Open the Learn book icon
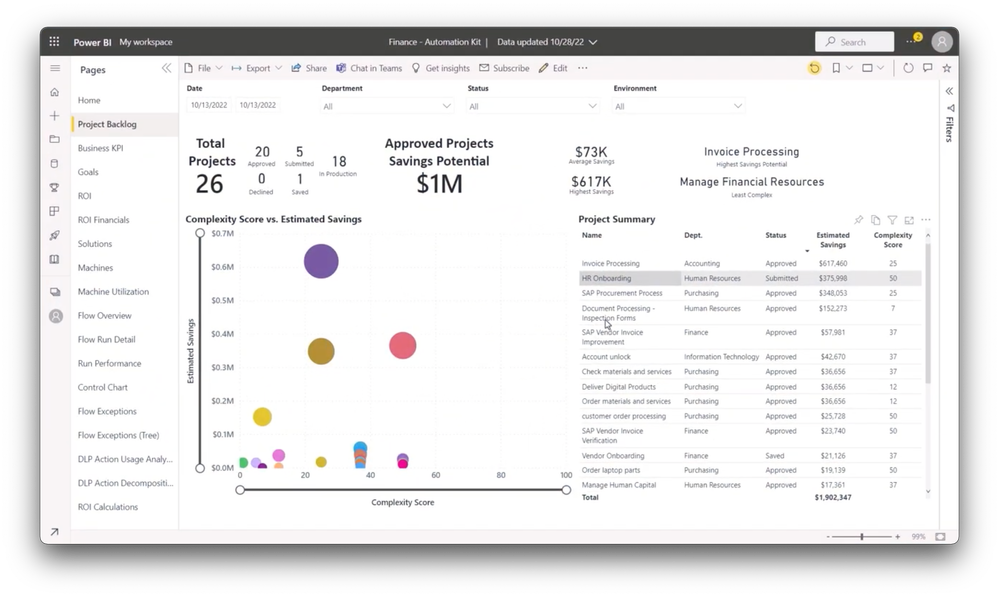 click(x=55, y=259)
